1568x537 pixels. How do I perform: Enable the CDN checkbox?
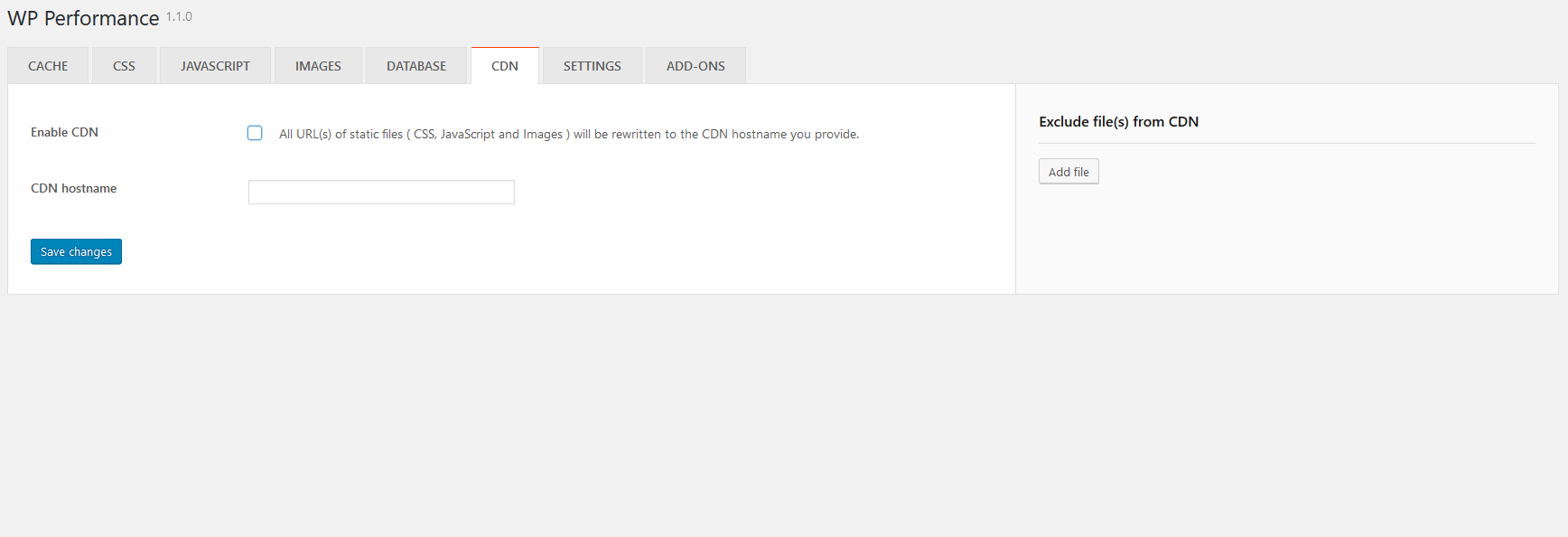[255, 133]
